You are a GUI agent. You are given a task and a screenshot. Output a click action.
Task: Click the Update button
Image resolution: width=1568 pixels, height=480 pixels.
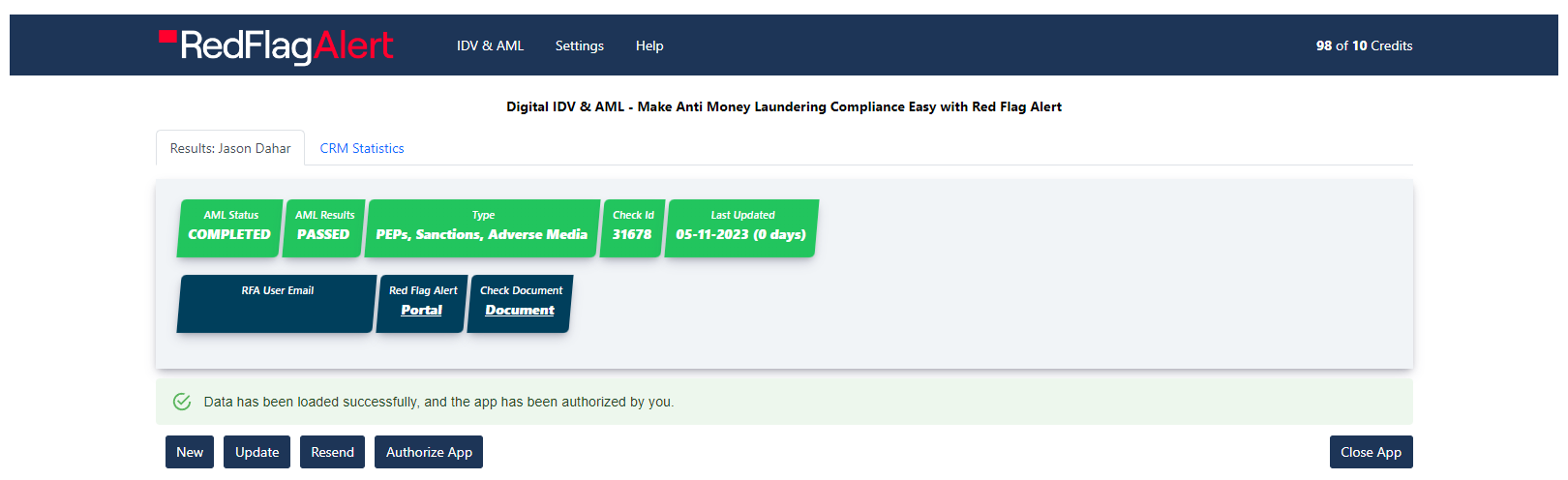(256, 452)
